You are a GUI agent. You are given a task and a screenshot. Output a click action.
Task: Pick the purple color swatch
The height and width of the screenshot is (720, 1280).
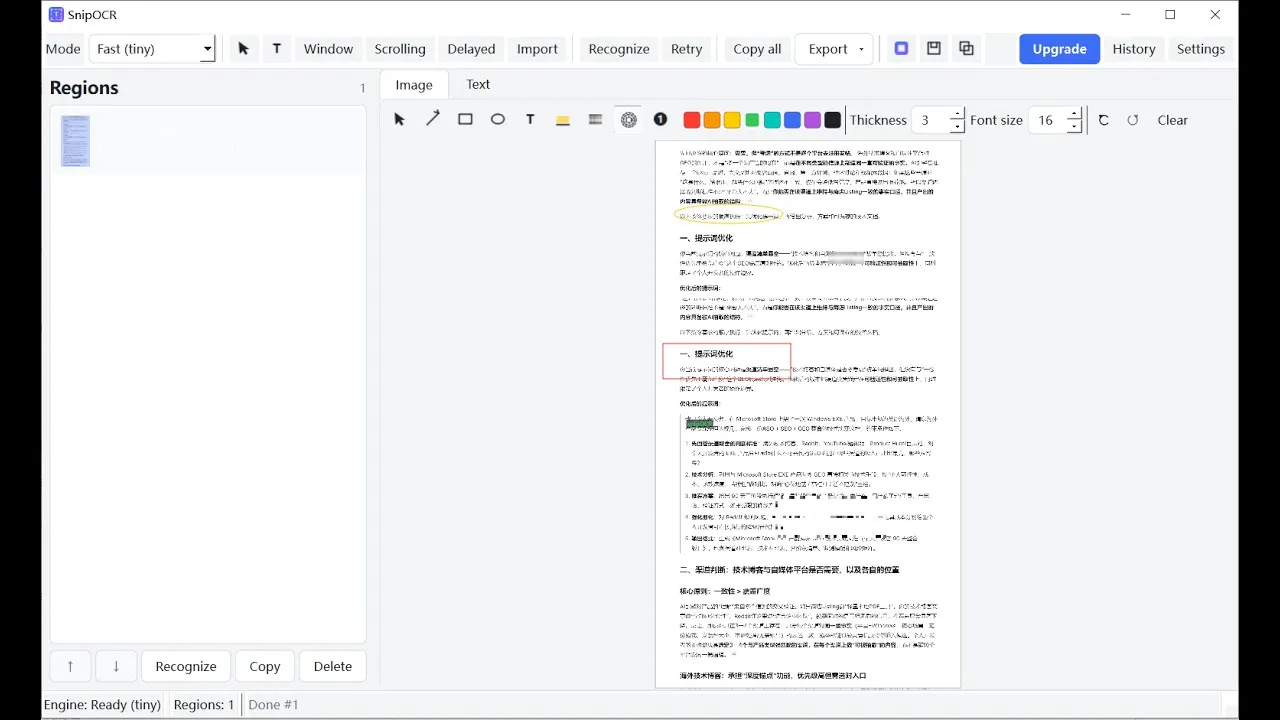click(x=812, y=120)
